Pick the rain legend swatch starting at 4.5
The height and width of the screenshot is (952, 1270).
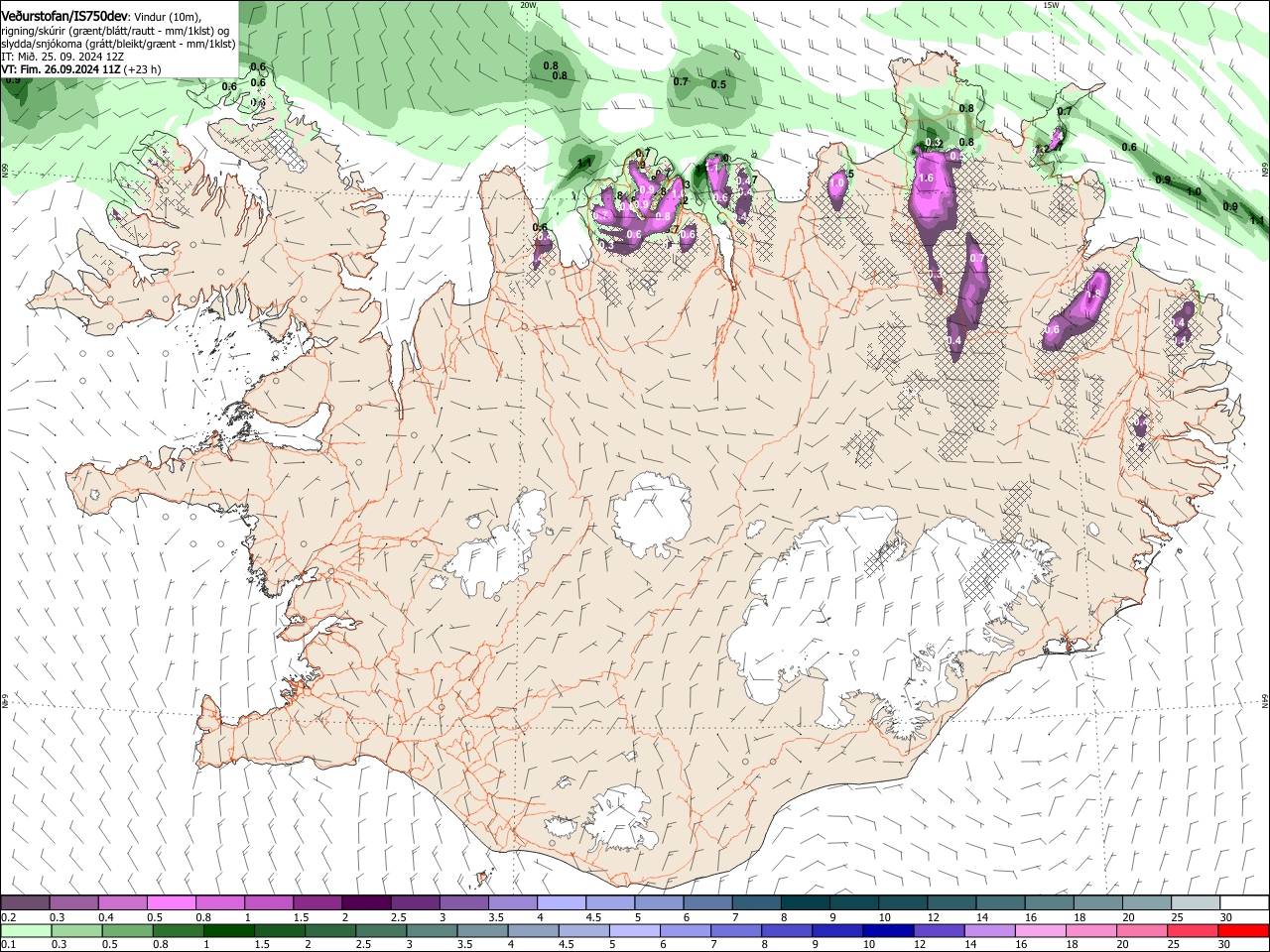583,931
